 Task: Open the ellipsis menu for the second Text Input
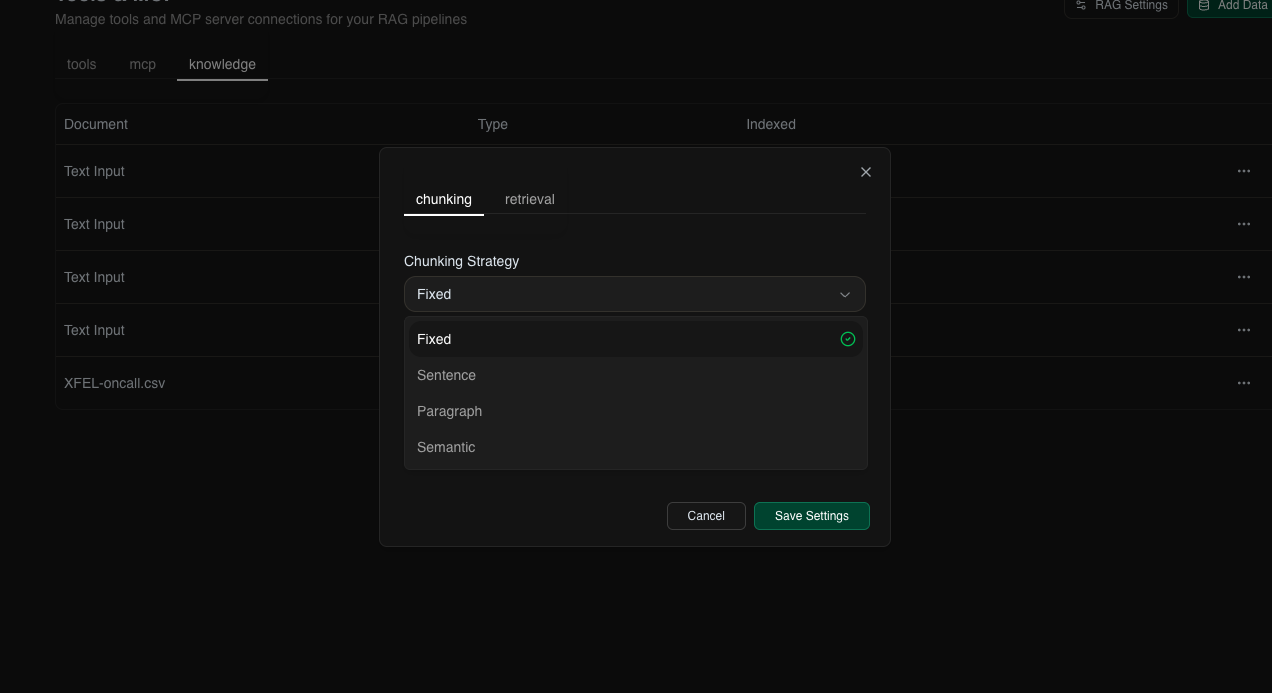point(1244,224)
